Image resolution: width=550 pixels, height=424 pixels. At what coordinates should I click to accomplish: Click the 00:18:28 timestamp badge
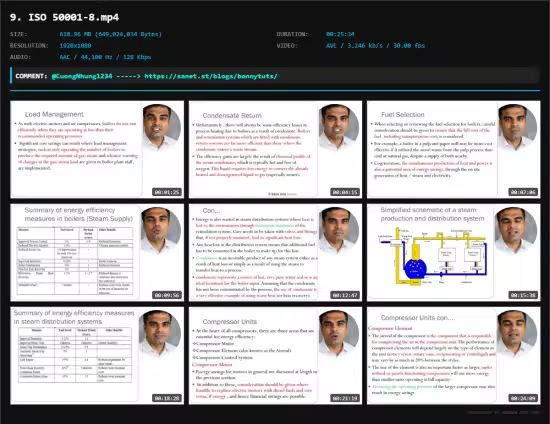(x=167, y=398)
